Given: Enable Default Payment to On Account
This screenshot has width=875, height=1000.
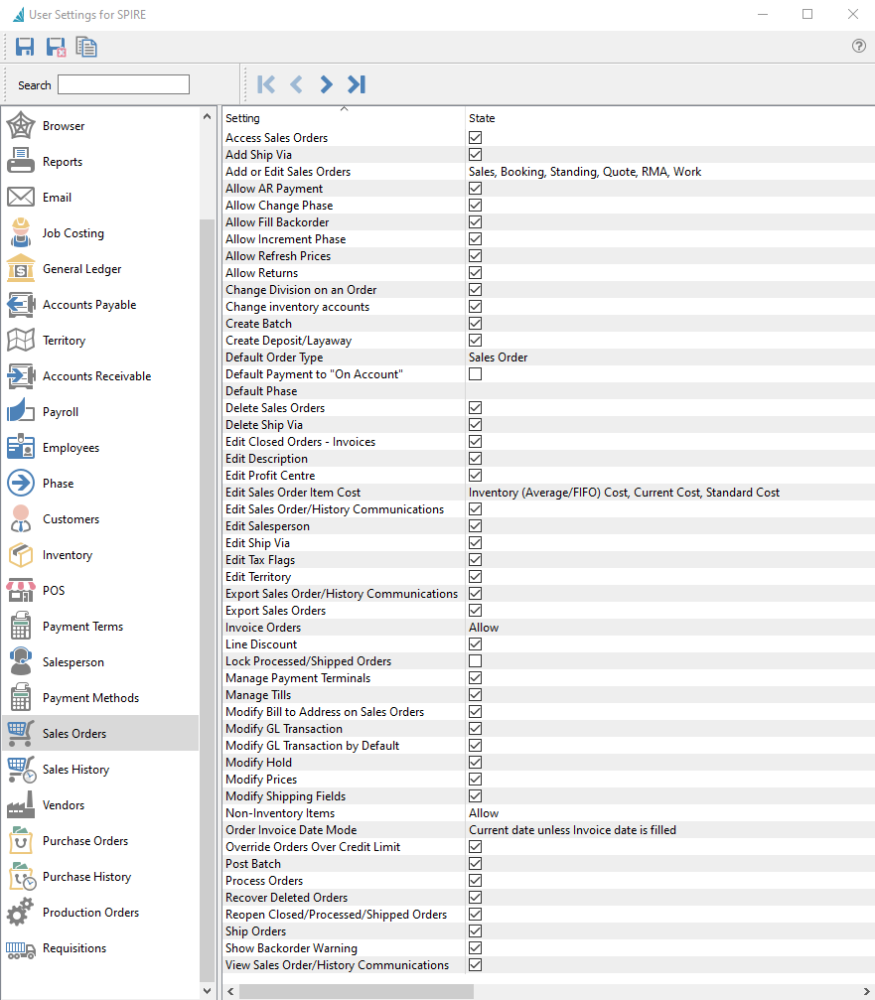Looking at the screenshot, I should click(x=475, y=374).
